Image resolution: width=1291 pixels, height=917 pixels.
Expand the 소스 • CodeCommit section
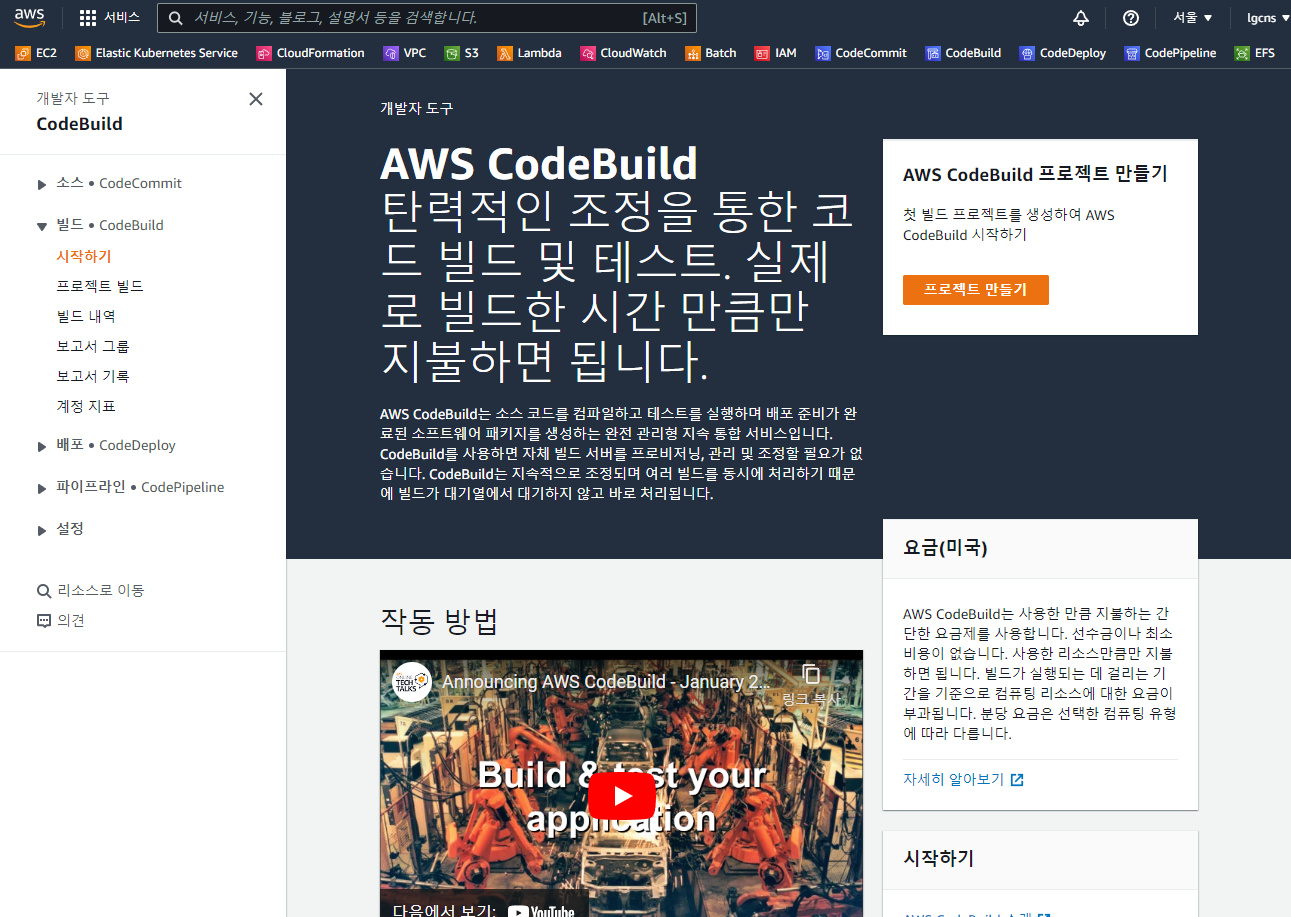click(42, 184)
